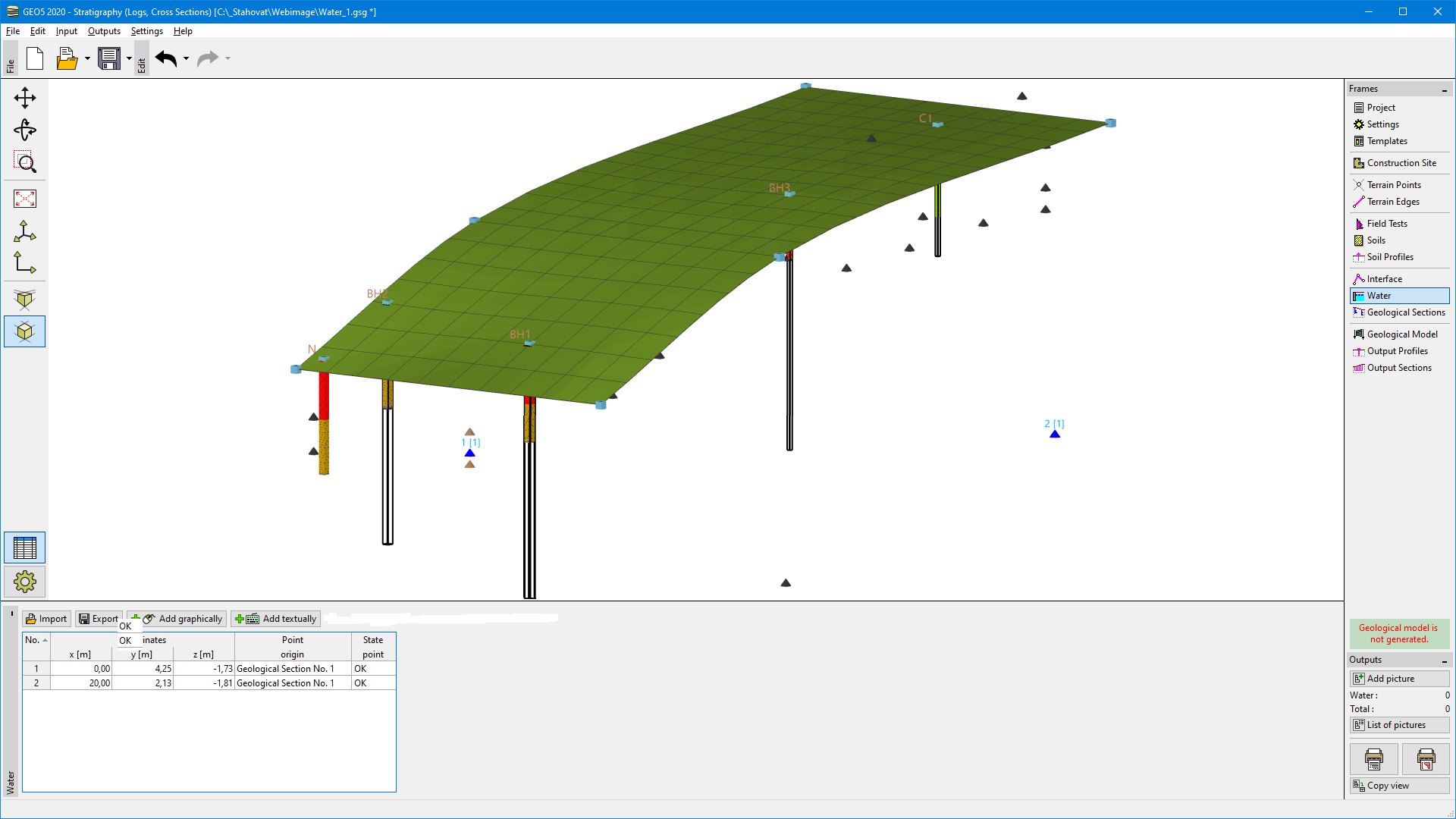The image size is (1456, 819).
Task: Expand the Output Profiles frame item
Action: click(1397, 350)
